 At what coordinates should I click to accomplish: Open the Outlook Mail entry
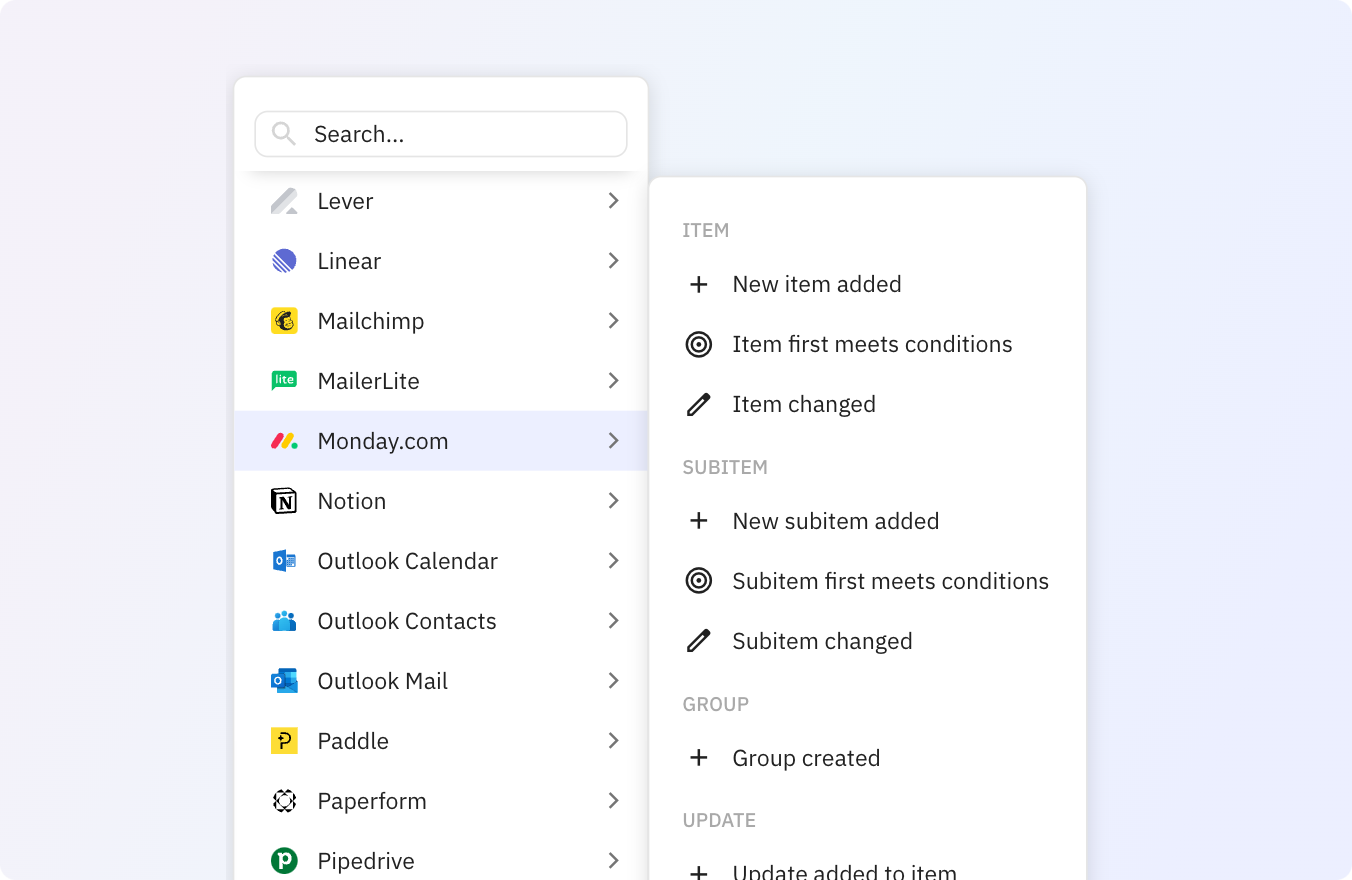click(x=441, y=681)
